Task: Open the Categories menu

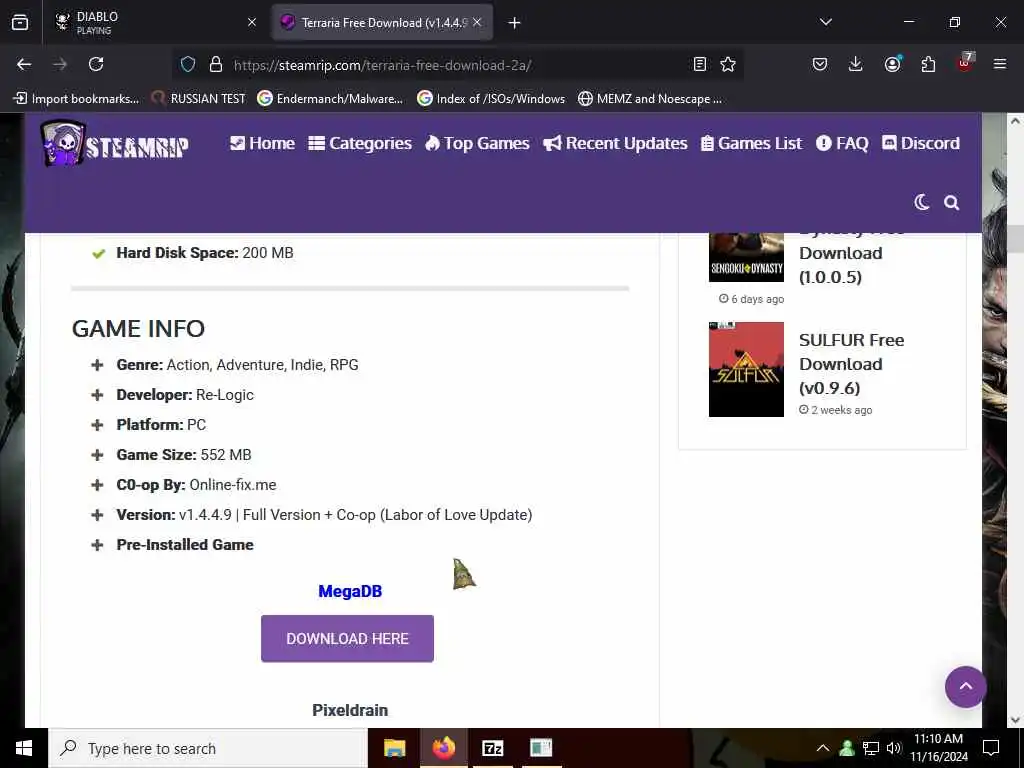Action: 360,143
